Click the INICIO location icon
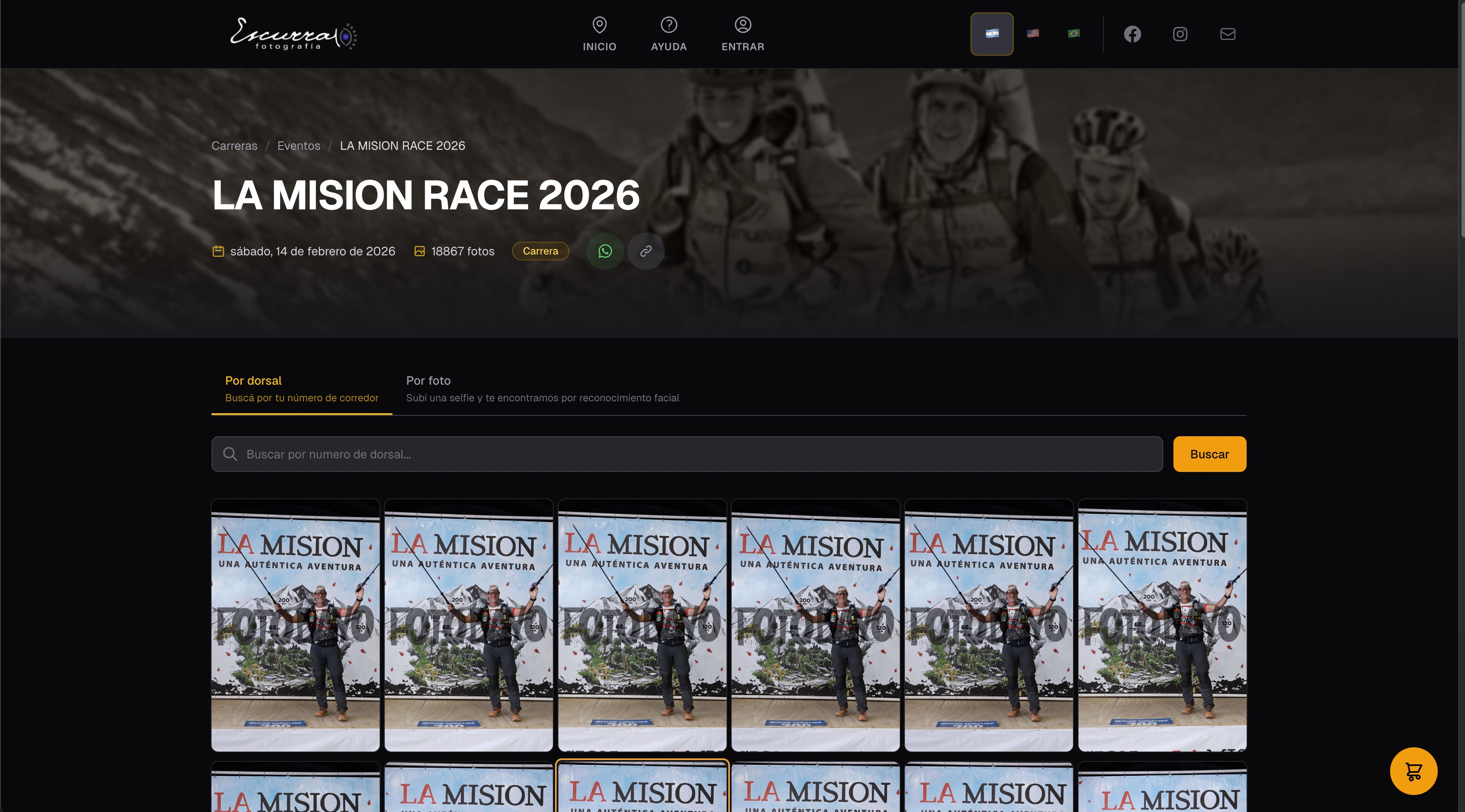The height and width of the screenshot is (812, 1465). click(x=599, y=25)
